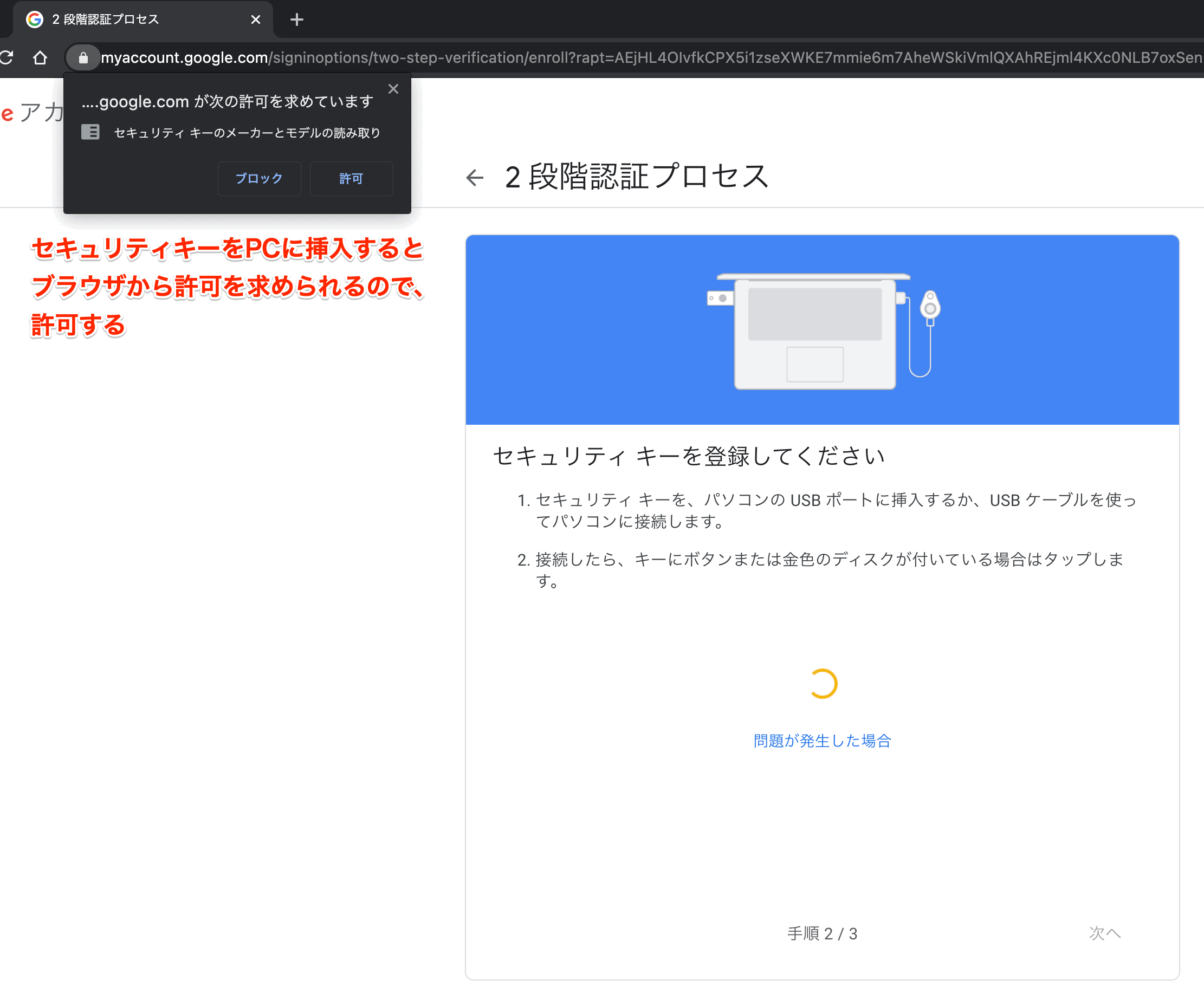This screenshot has height=999, width=1204.
Task: Click the セキュリティ キーを登録してください heading
Action: (x=689, y=456)
